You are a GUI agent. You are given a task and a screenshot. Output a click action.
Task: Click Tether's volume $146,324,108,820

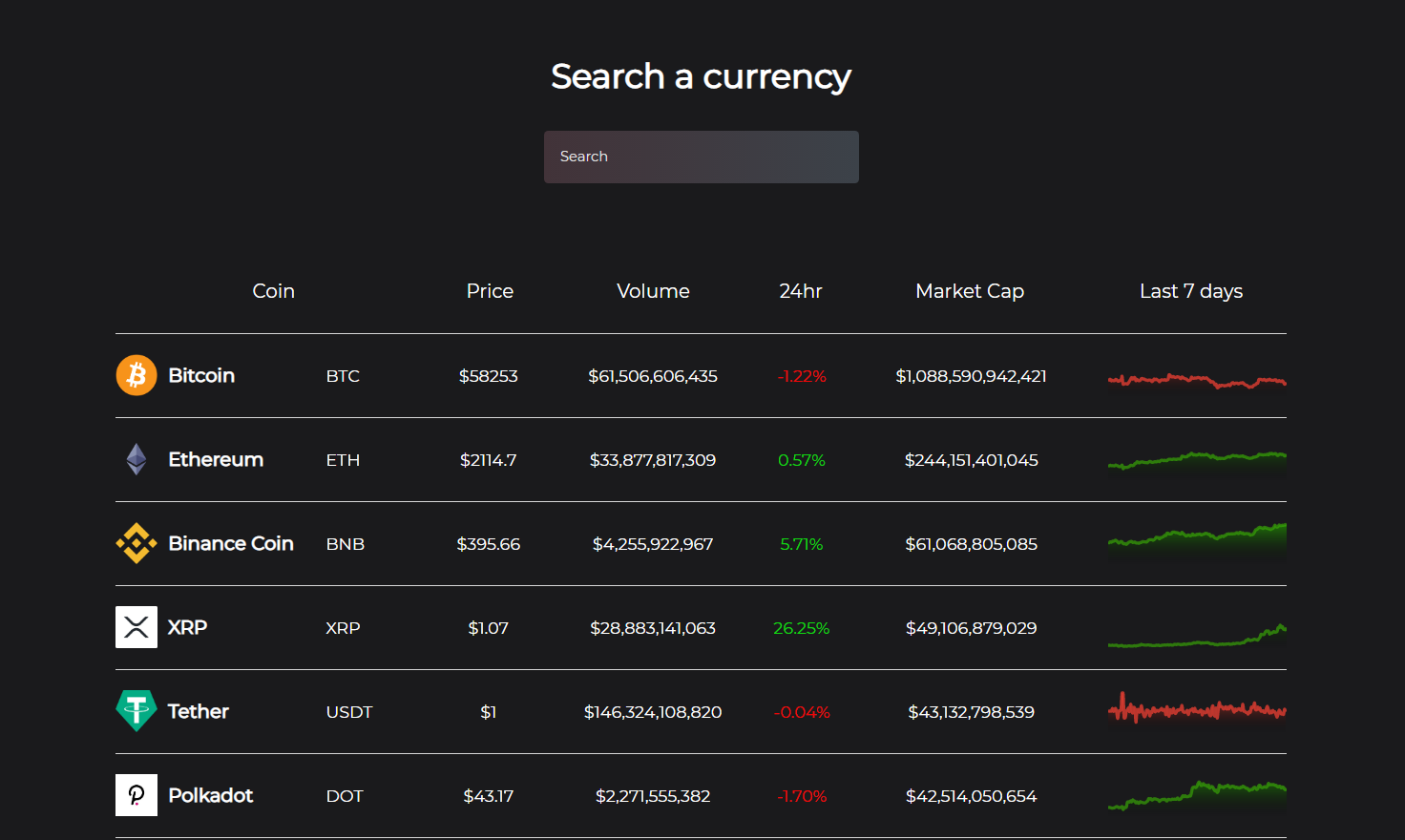(x=653, y=712)
